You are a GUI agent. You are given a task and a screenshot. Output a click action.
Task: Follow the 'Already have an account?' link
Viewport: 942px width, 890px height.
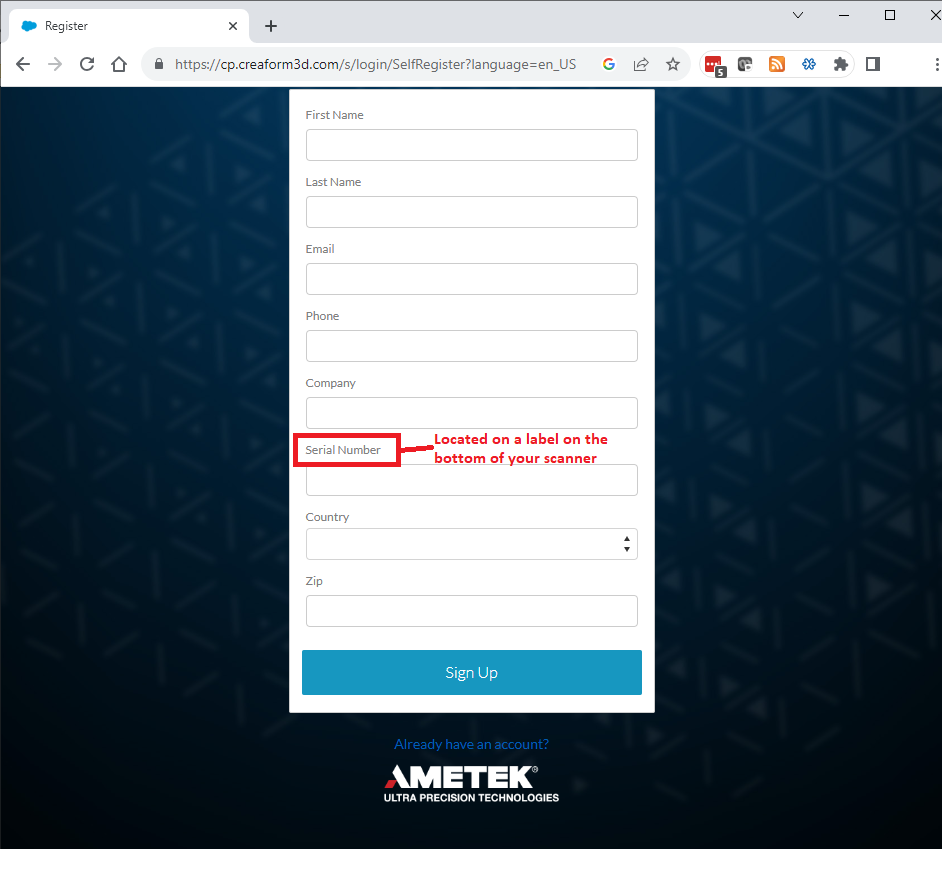pos(472,744)
